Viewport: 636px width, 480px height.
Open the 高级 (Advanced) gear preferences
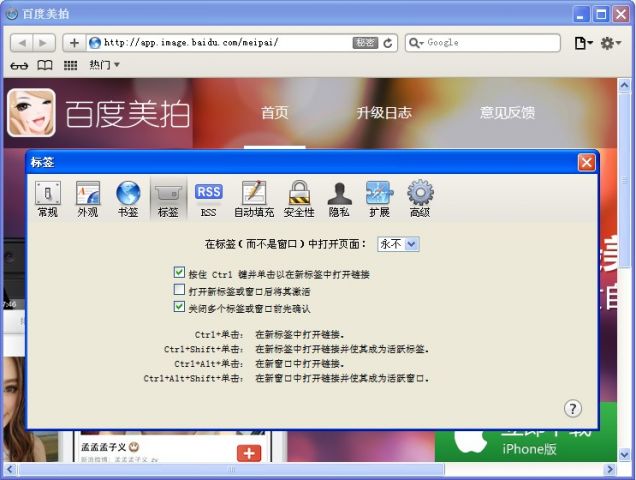[x=419, y=199]
